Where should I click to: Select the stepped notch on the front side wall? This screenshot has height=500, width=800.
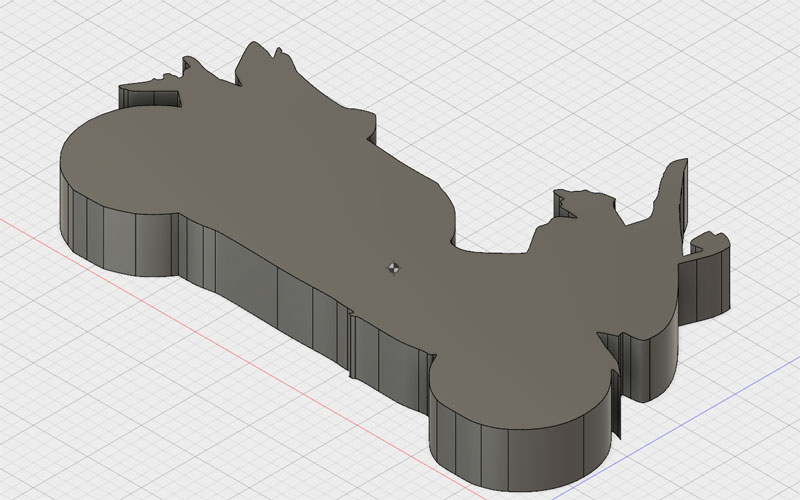352,345
